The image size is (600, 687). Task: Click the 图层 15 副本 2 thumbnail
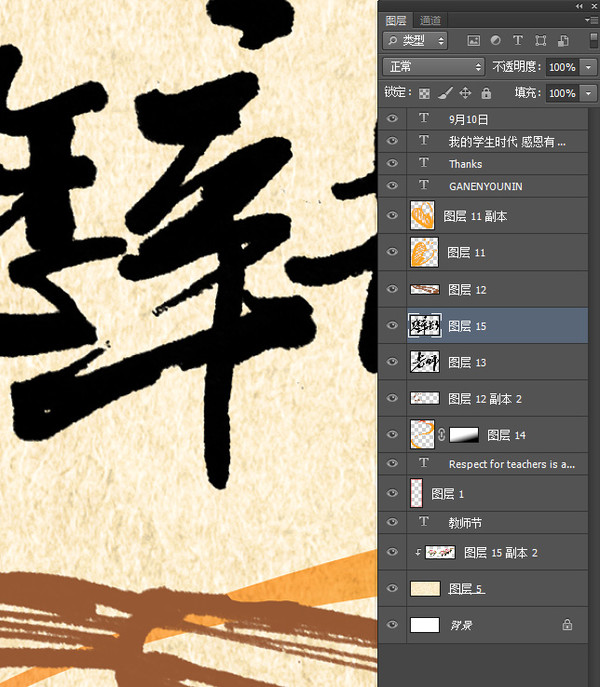point(440,552)
